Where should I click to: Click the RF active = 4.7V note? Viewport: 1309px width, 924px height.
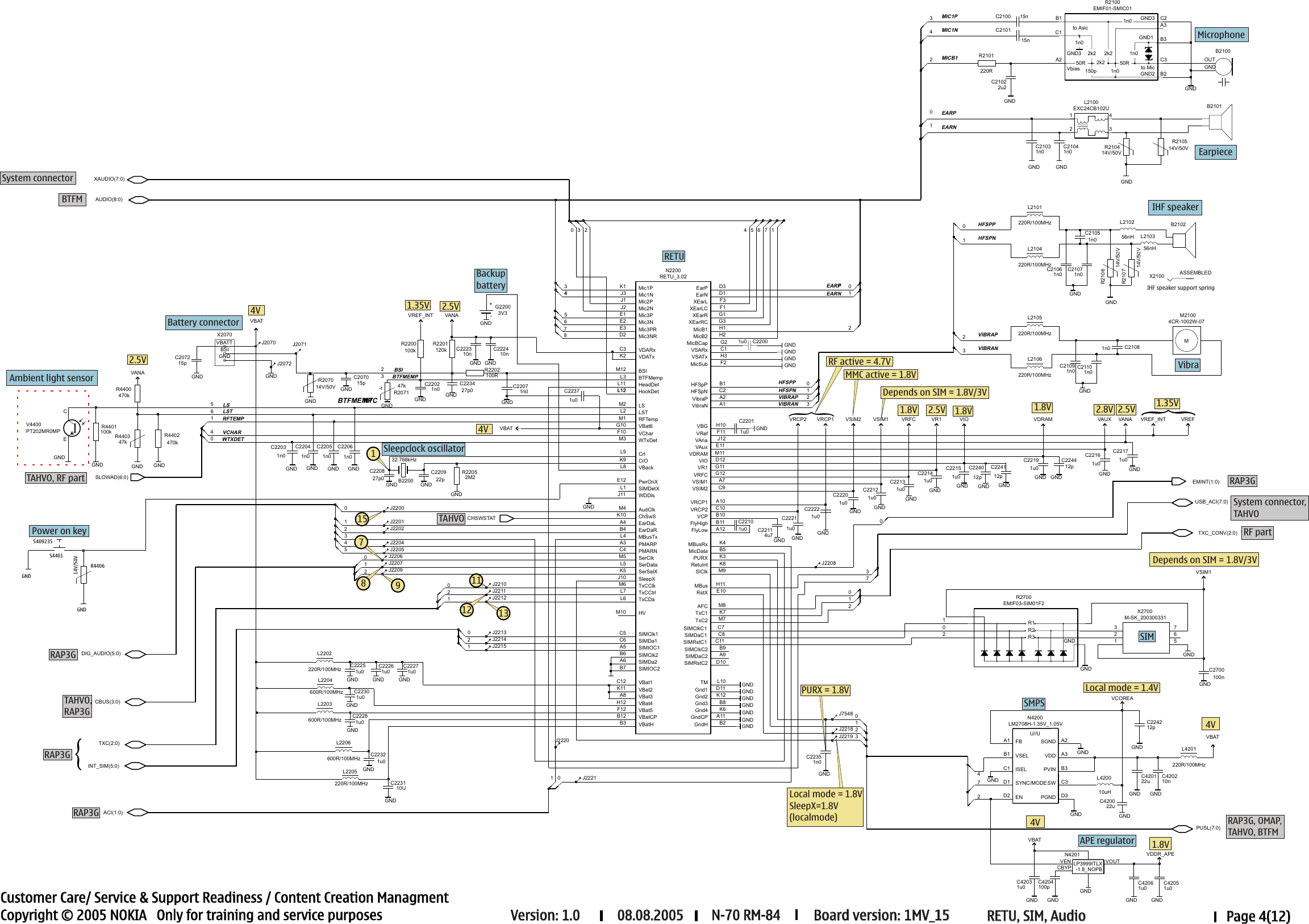[x=859, y=361]
